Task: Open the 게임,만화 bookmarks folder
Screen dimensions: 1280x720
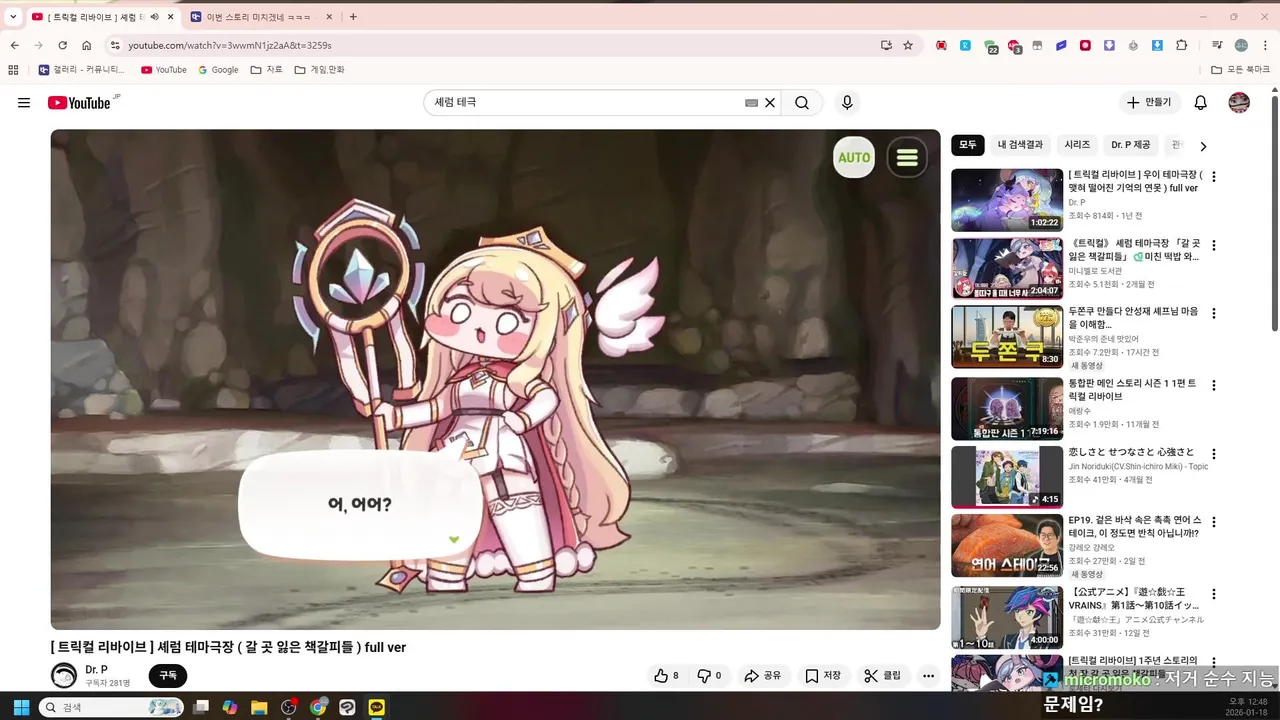Action: pos(319,70)
